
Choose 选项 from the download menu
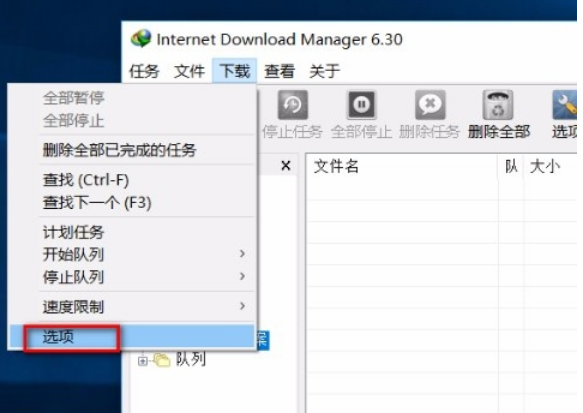point(132,337)
